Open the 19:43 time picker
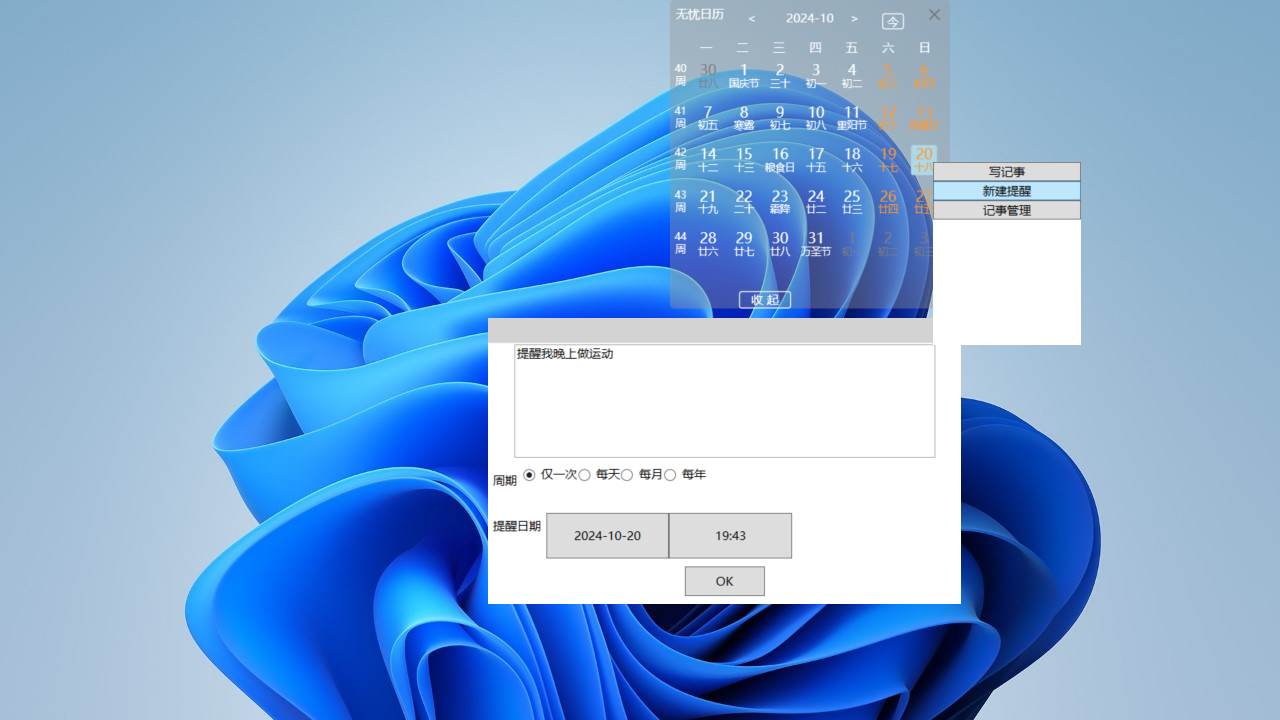This screenshot has width=1280, height=720. [x=730, y=535]
